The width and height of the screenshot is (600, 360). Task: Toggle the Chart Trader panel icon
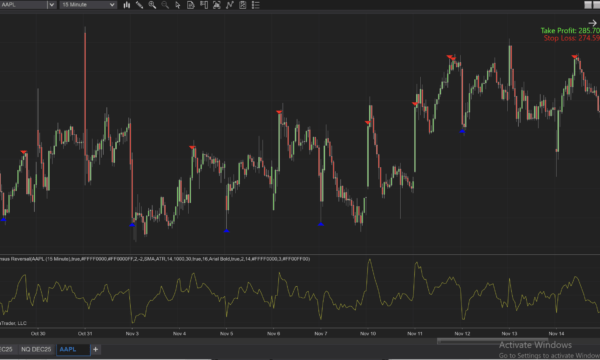tap(204, 5)
